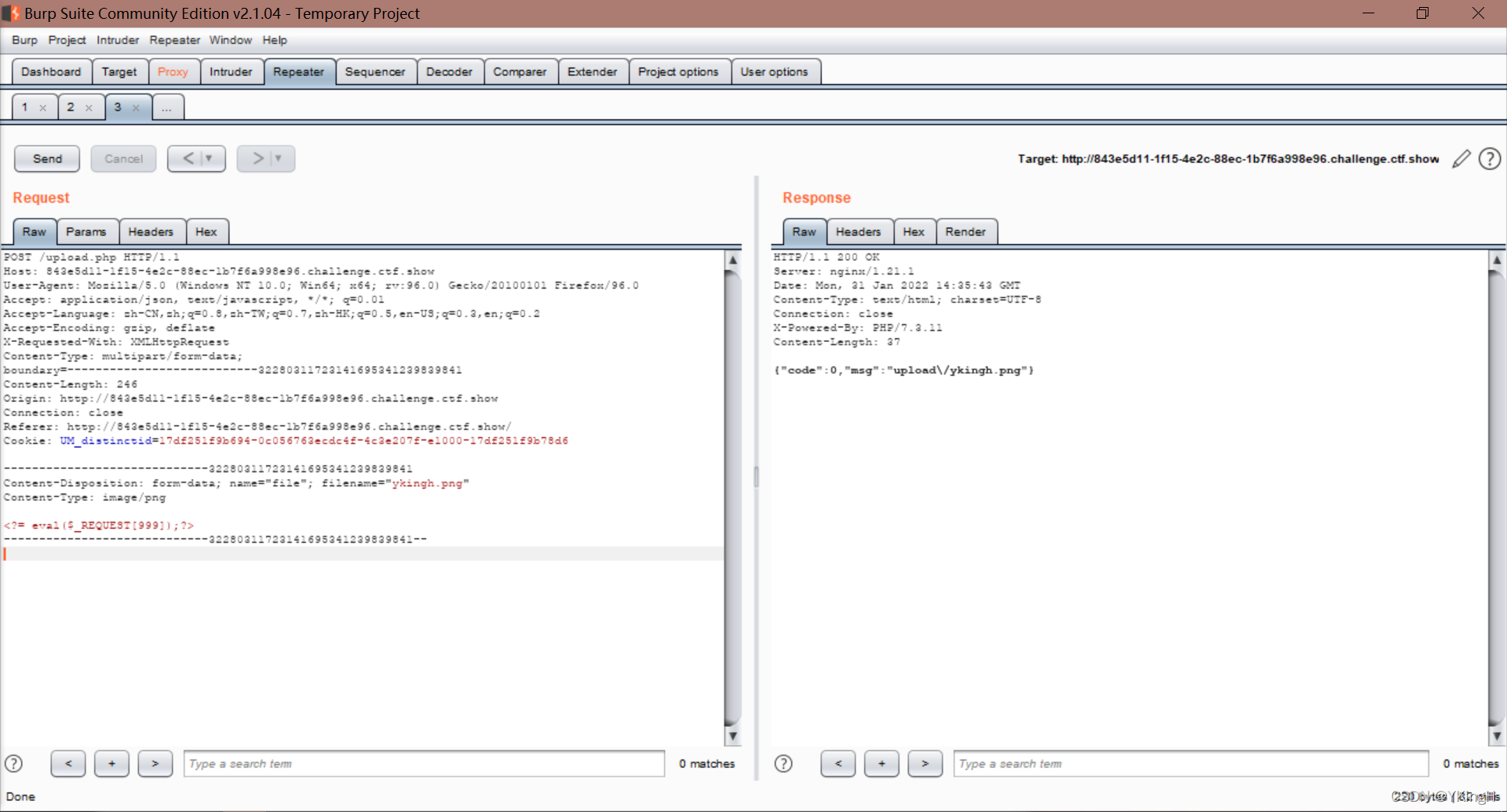
Task: Switch to the Sequencer tab
Action: point(375,71)
